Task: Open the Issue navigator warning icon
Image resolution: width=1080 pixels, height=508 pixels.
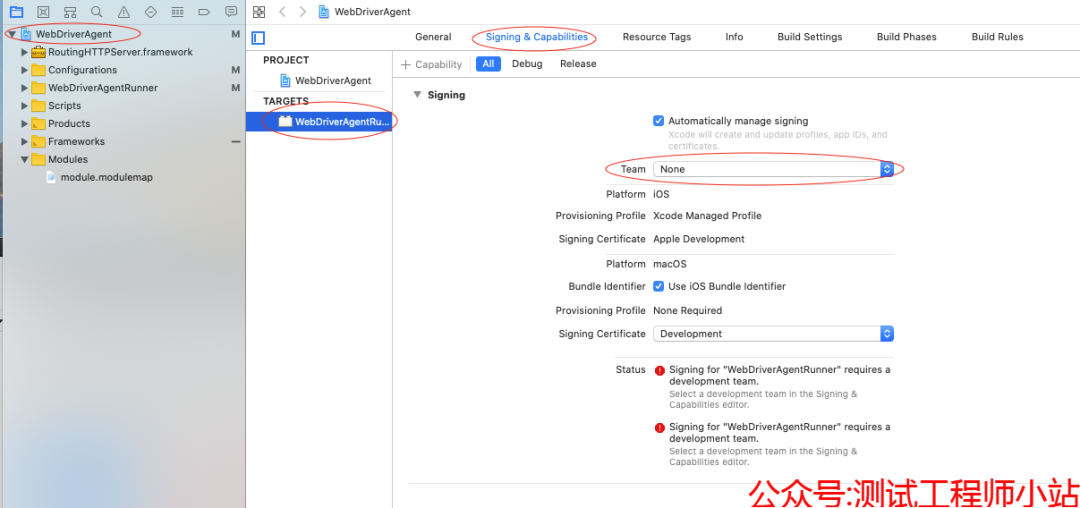Action: (123, 12)
